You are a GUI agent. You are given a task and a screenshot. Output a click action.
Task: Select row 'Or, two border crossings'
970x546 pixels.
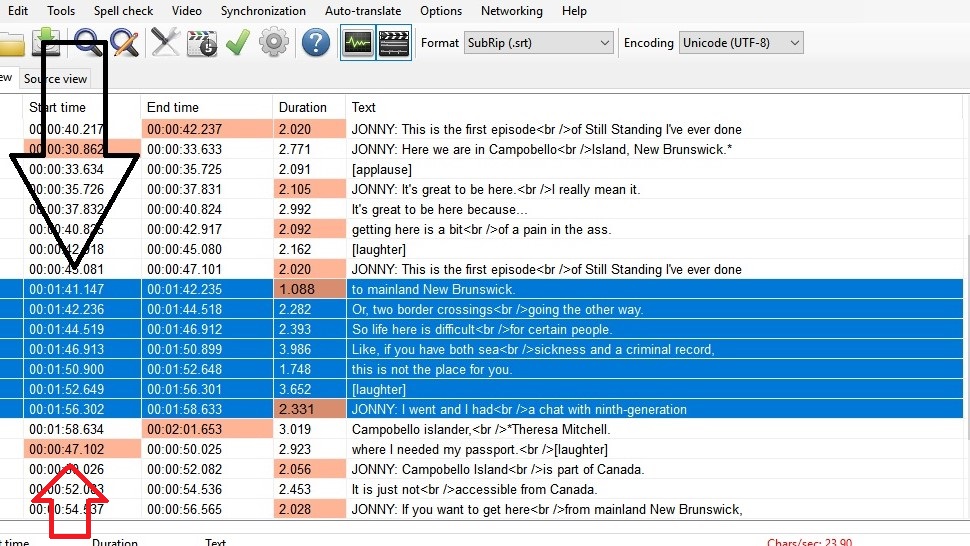click(481, 309)
